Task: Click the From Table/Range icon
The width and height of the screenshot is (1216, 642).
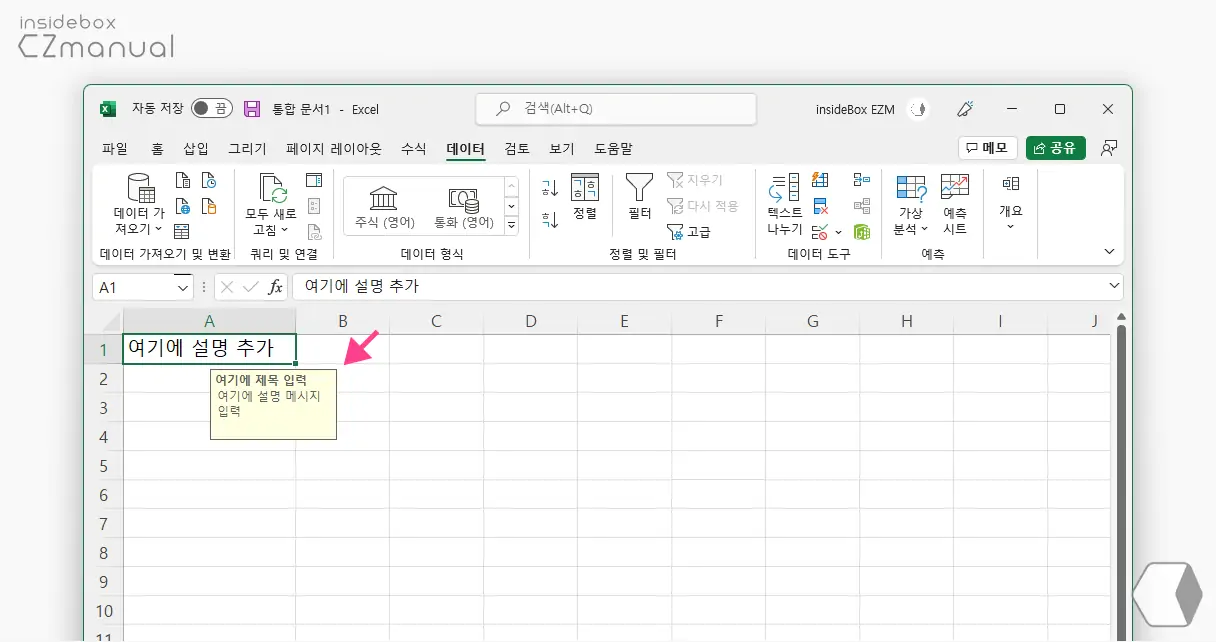Action: 183,232
